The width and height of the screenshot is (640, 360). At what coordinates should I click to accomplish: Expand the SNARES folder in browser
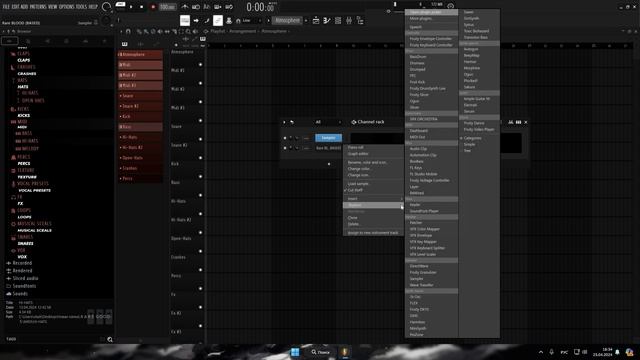(x=25, y=237)
